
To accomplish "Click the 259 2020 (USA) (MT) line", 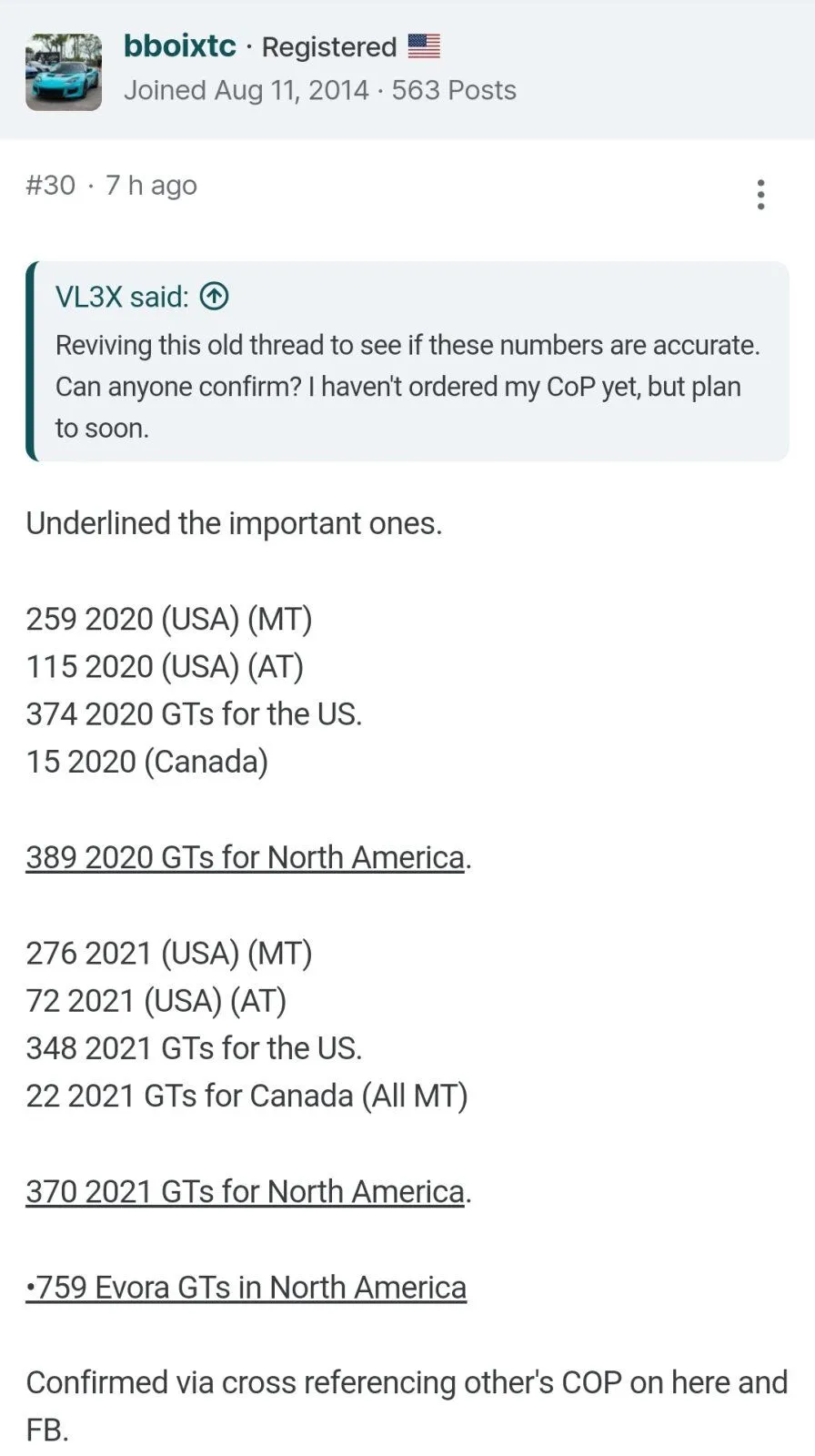I will point(169,619).
